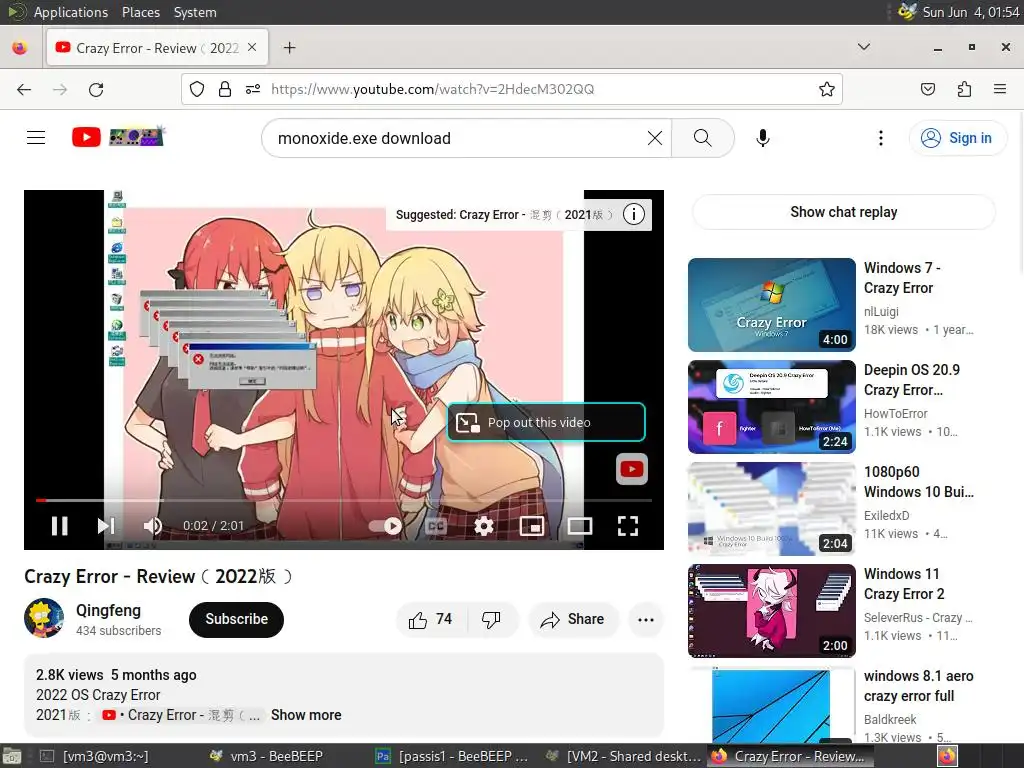
Task: Select the Crazy Error - Review tab
Action: point(157,48)
